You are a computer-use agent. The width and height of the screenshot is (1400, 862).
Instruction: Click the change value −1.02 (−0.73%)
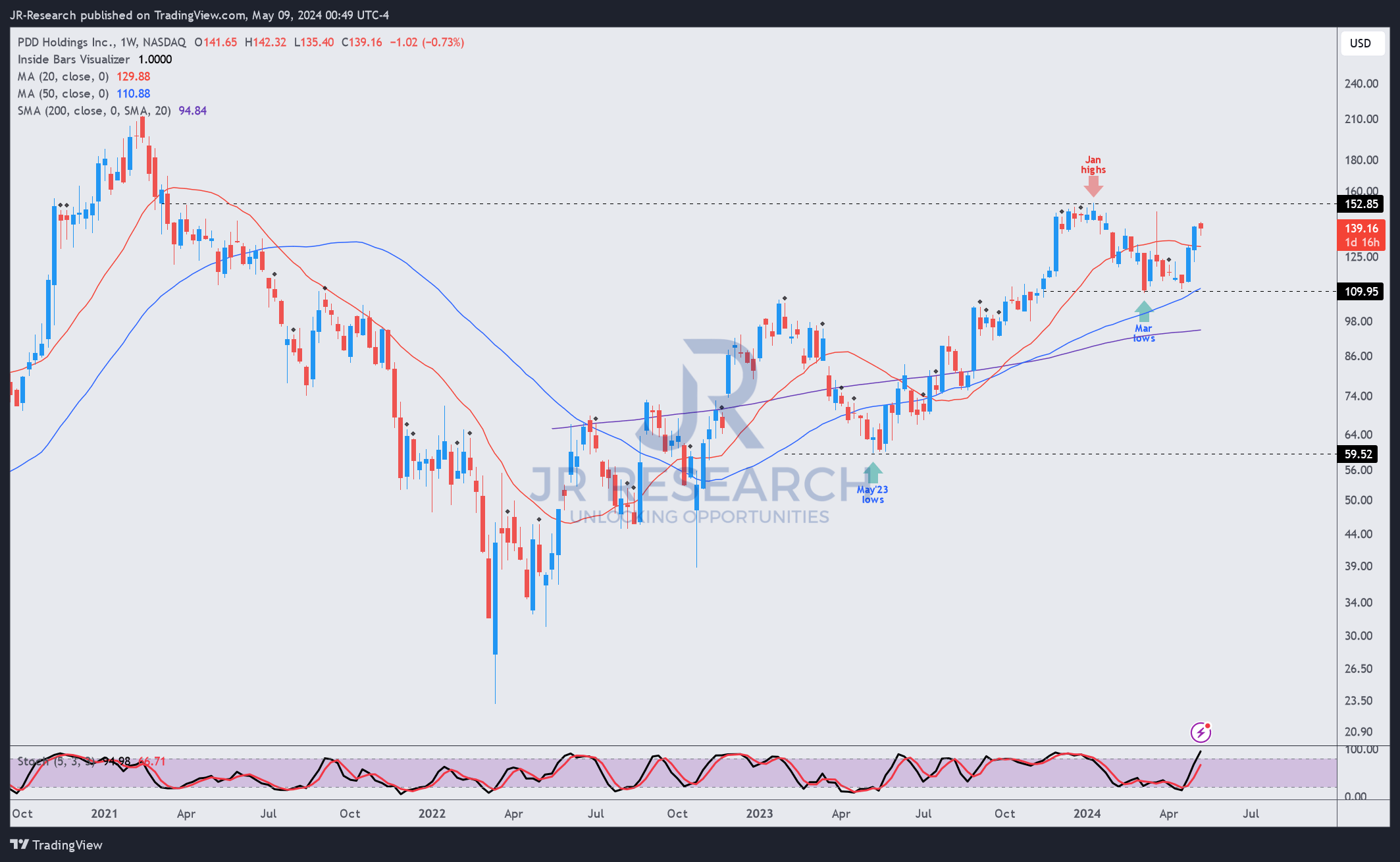coord(427,42)
